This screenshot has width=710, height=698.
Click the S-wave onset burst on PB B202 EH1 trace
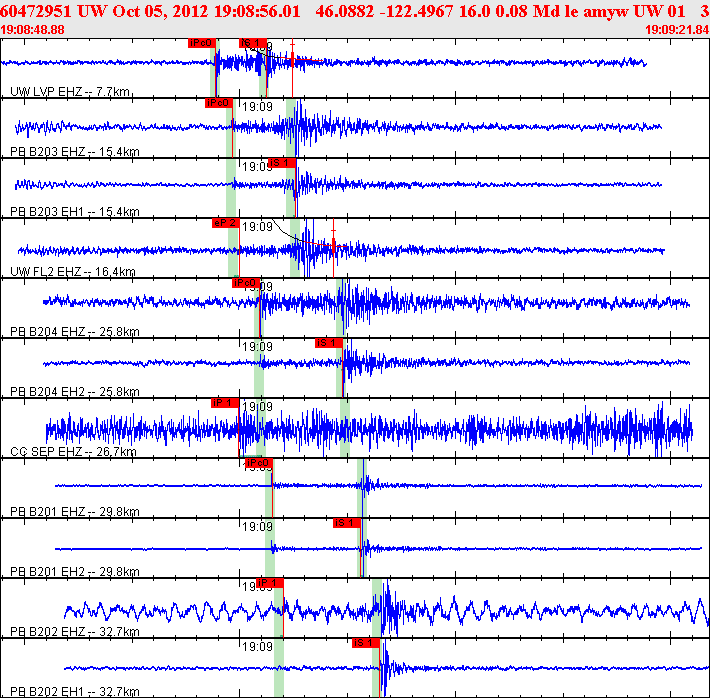(x=387, y=668)
